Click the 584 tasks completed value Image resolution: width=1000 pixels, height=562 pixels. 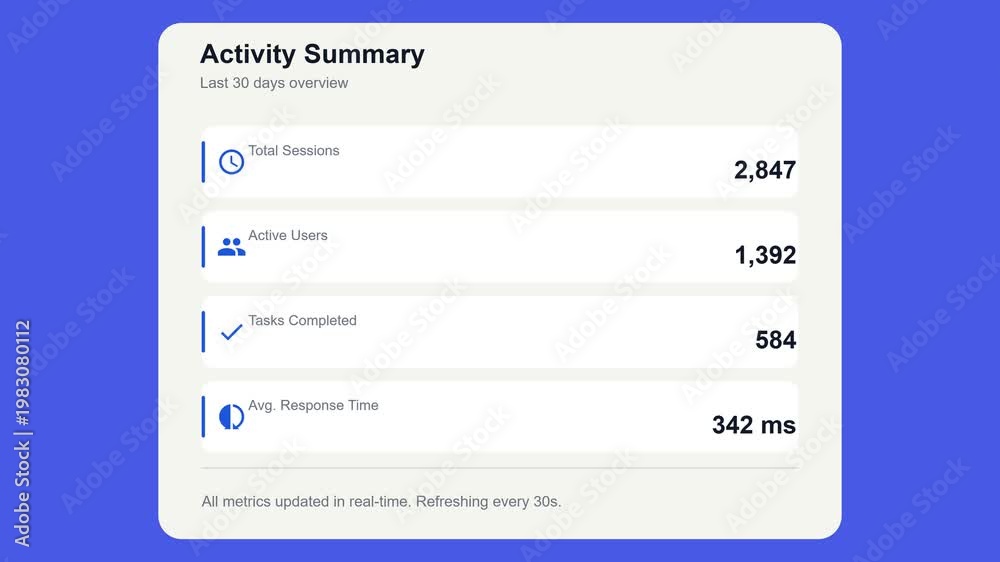[776, 340]
